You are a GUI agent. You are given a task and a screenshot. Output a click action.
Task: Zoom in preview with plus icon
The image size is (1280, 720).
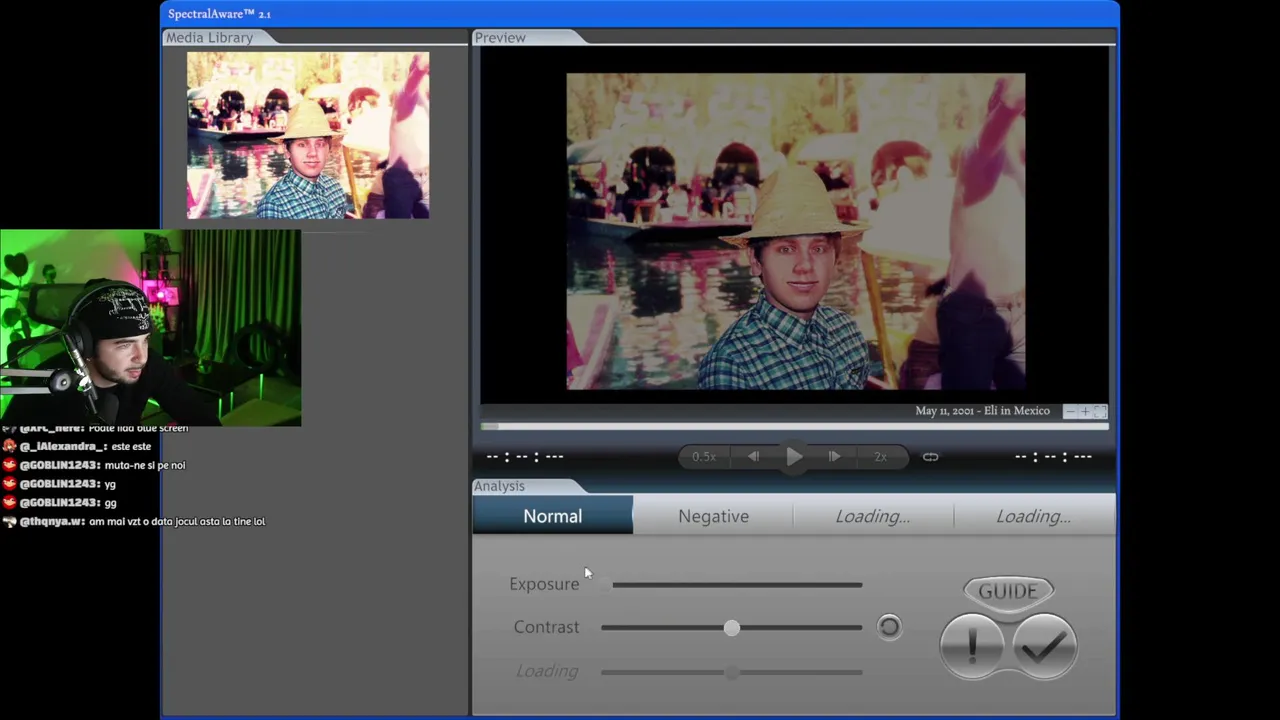[1085, 411]
